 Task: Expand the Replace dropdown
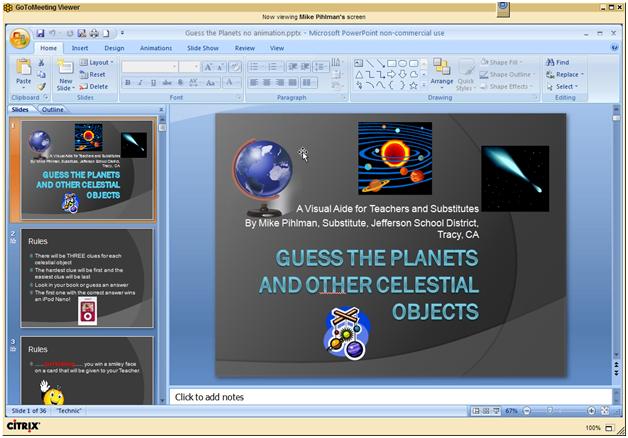coord(566,74)
